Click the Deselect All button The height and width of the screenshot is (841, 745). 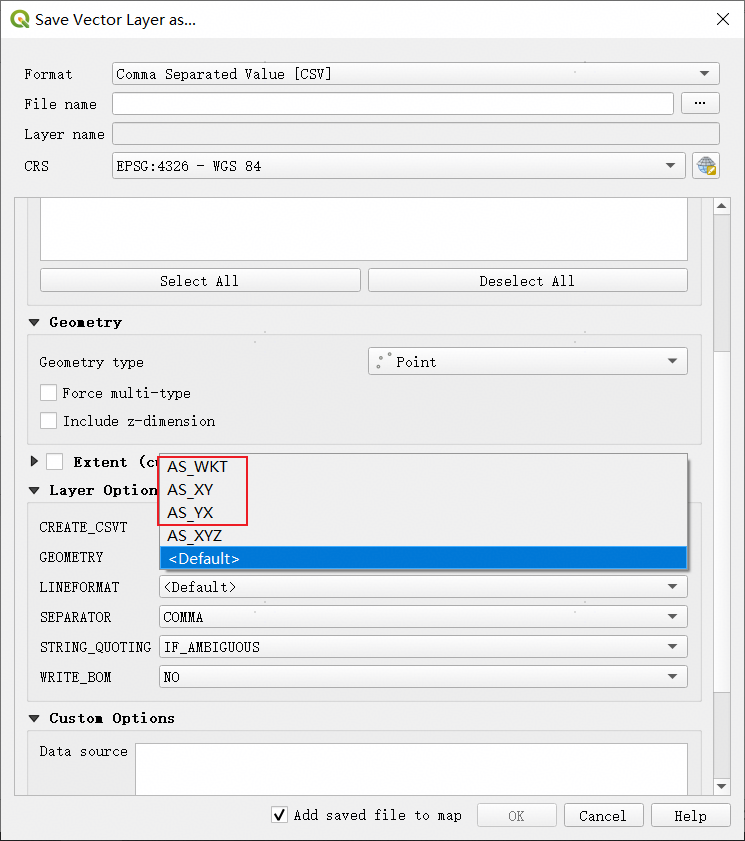click(x=527, y=281)
